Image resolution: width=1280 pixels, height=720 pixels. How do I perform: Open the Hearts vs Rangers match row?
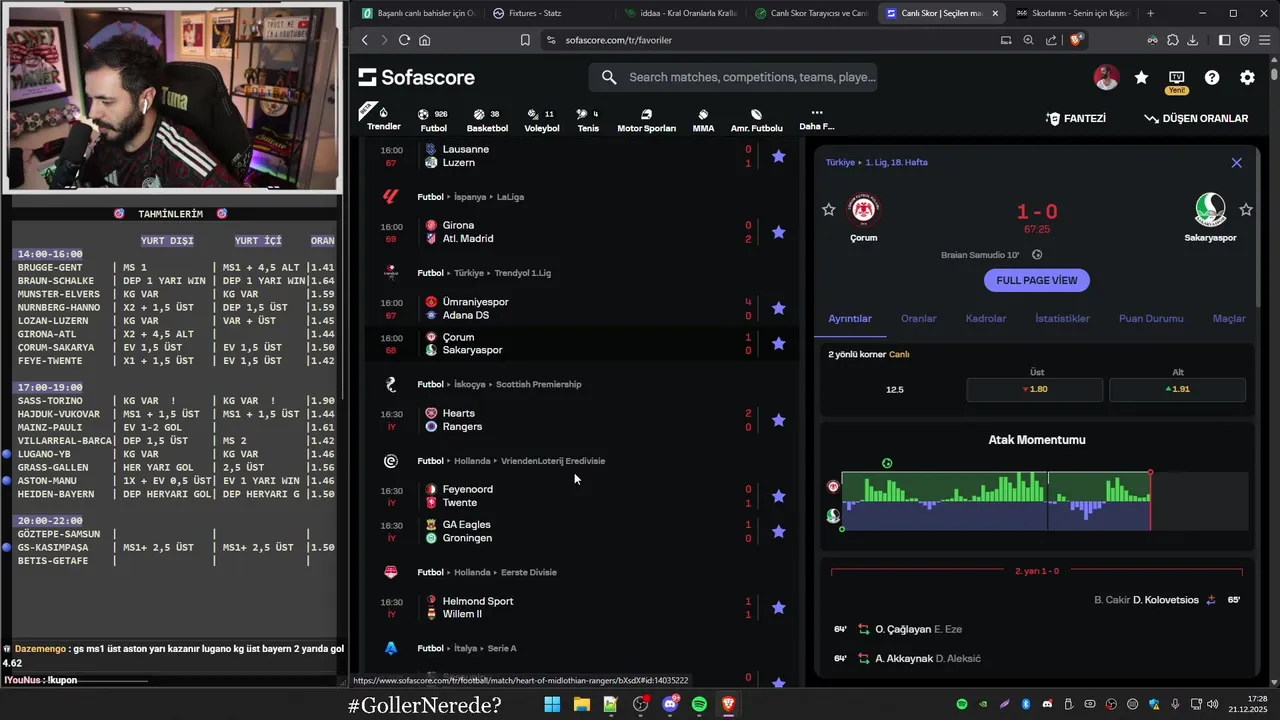(580, 420)
